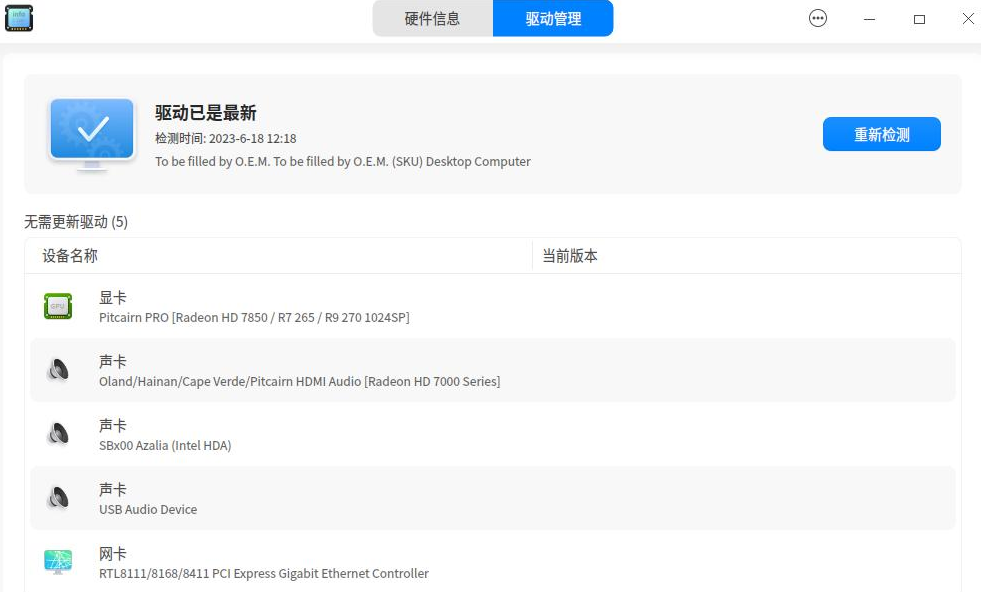Screen dimensions: 981x592
Task: Click the blue checkmark monitor illustration
Action: [91, 132]
